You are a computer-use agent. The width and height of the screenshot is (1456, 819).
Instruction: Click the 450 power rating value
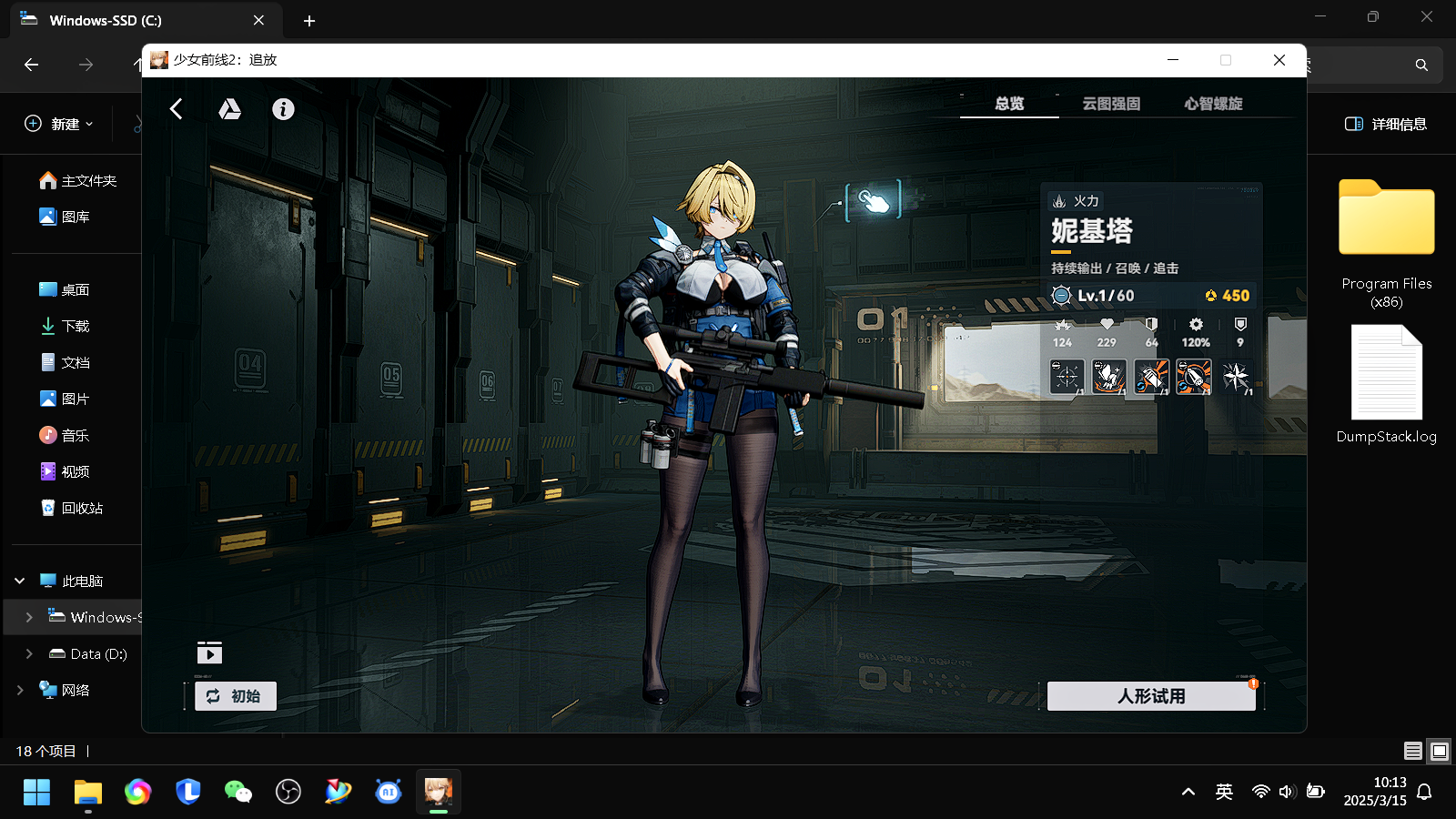1227,295
